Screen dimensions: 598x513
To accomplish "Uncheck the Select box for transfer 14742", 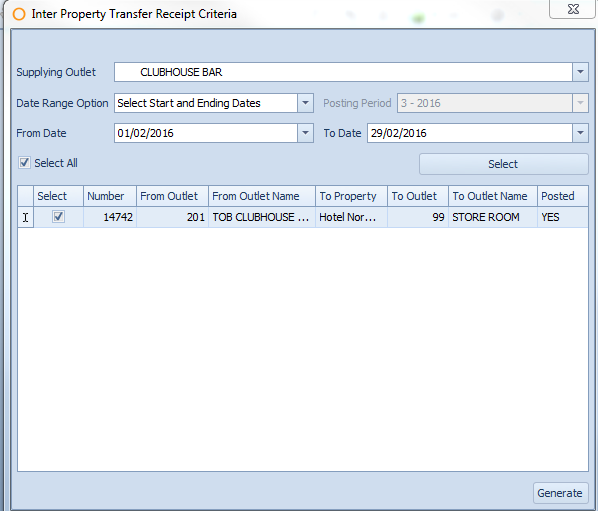I will tap(58, 217).
